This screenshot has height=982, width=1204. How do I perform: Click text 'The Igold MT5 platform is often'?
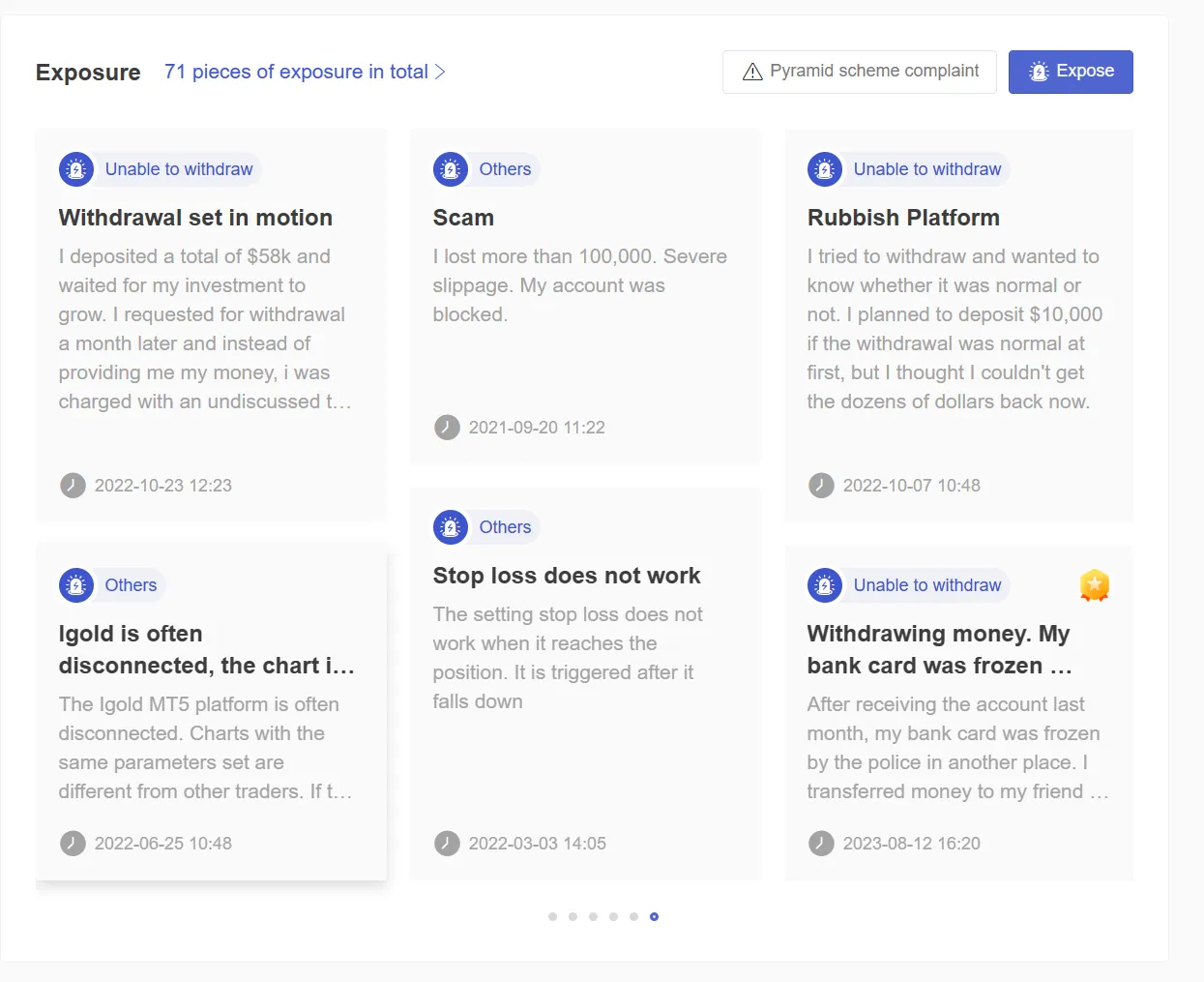coord(198,704)
